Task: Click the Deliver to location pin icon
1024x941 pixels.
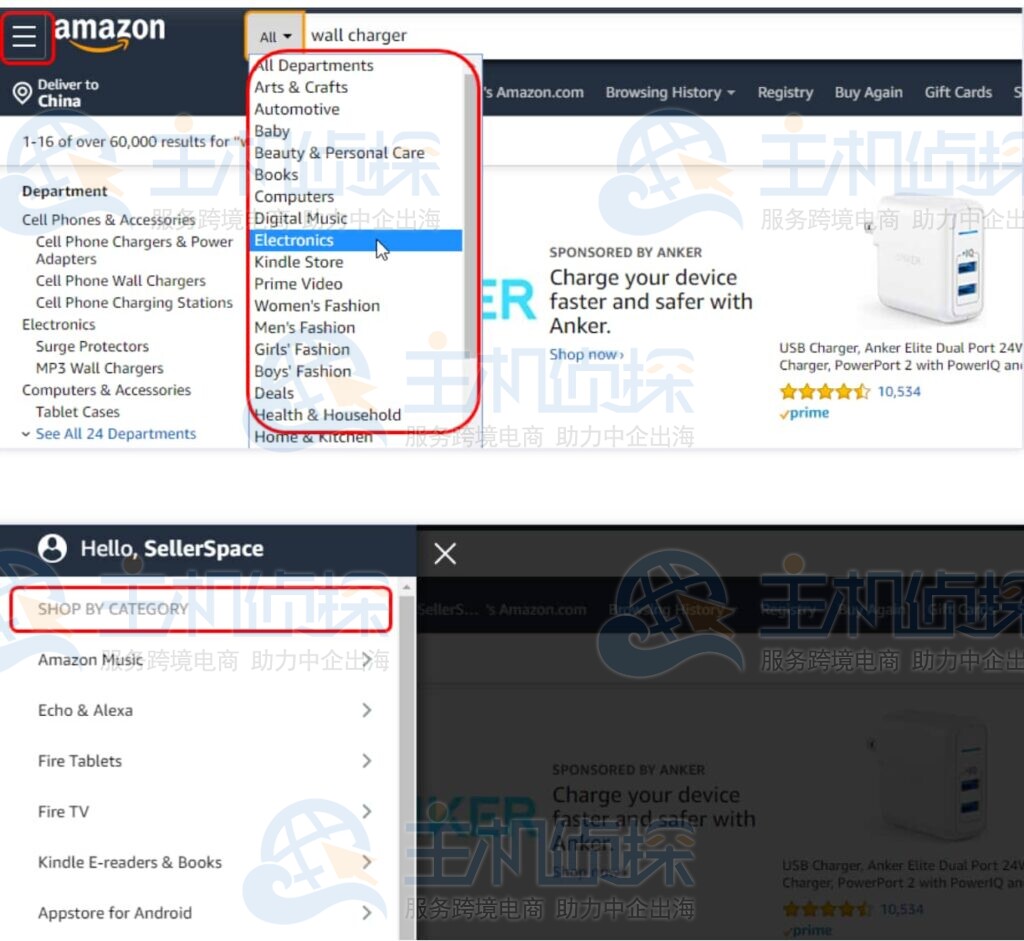Action: click(x=22, y=93)
